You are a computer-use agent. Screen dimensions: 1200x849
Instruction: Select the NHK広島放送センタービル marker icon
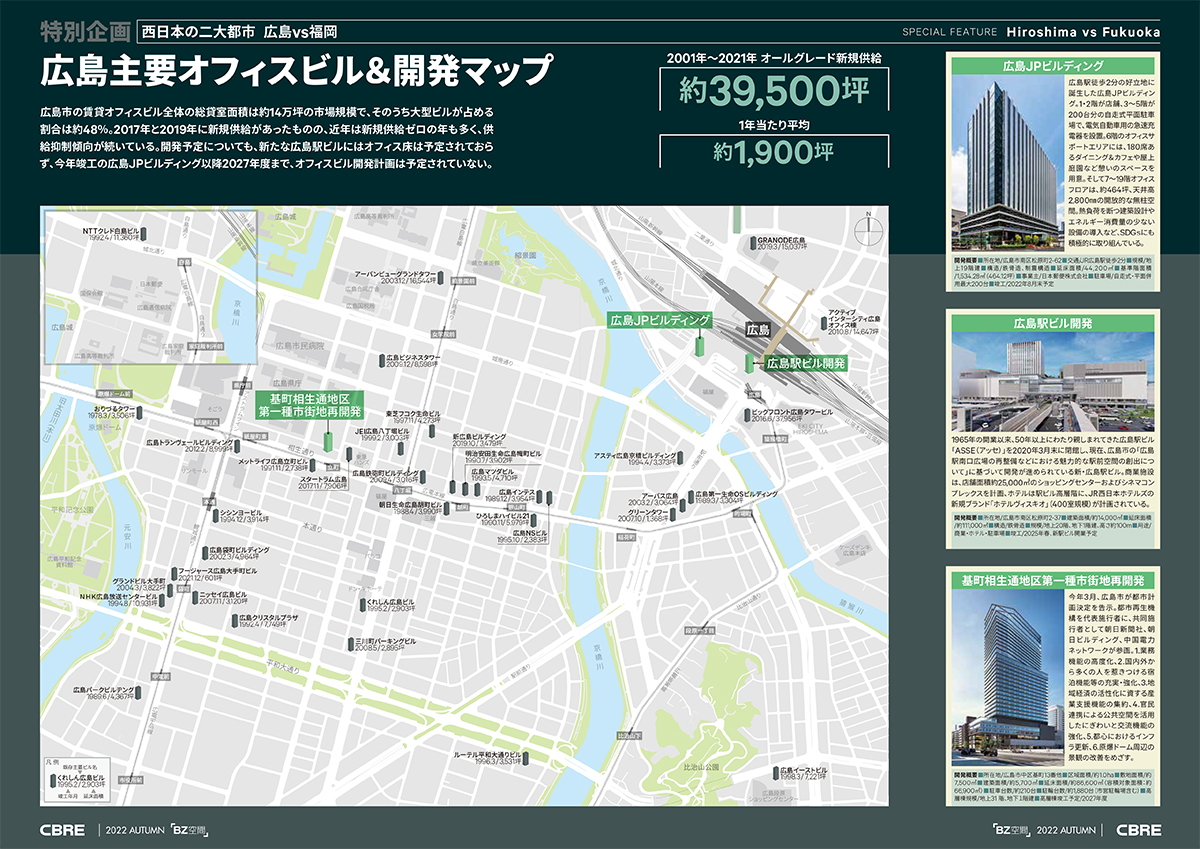tap(162, 600)
